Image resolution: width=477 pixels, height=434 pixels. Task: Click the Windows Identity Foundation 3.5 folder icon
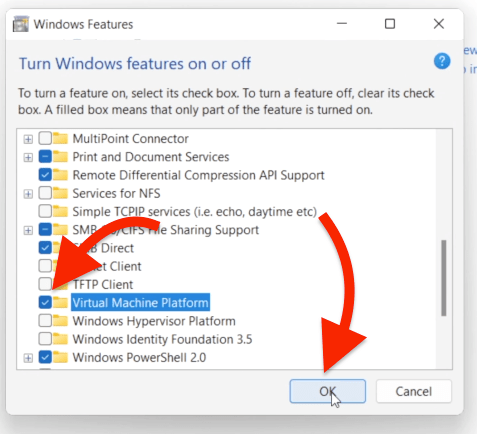(60, 339)
